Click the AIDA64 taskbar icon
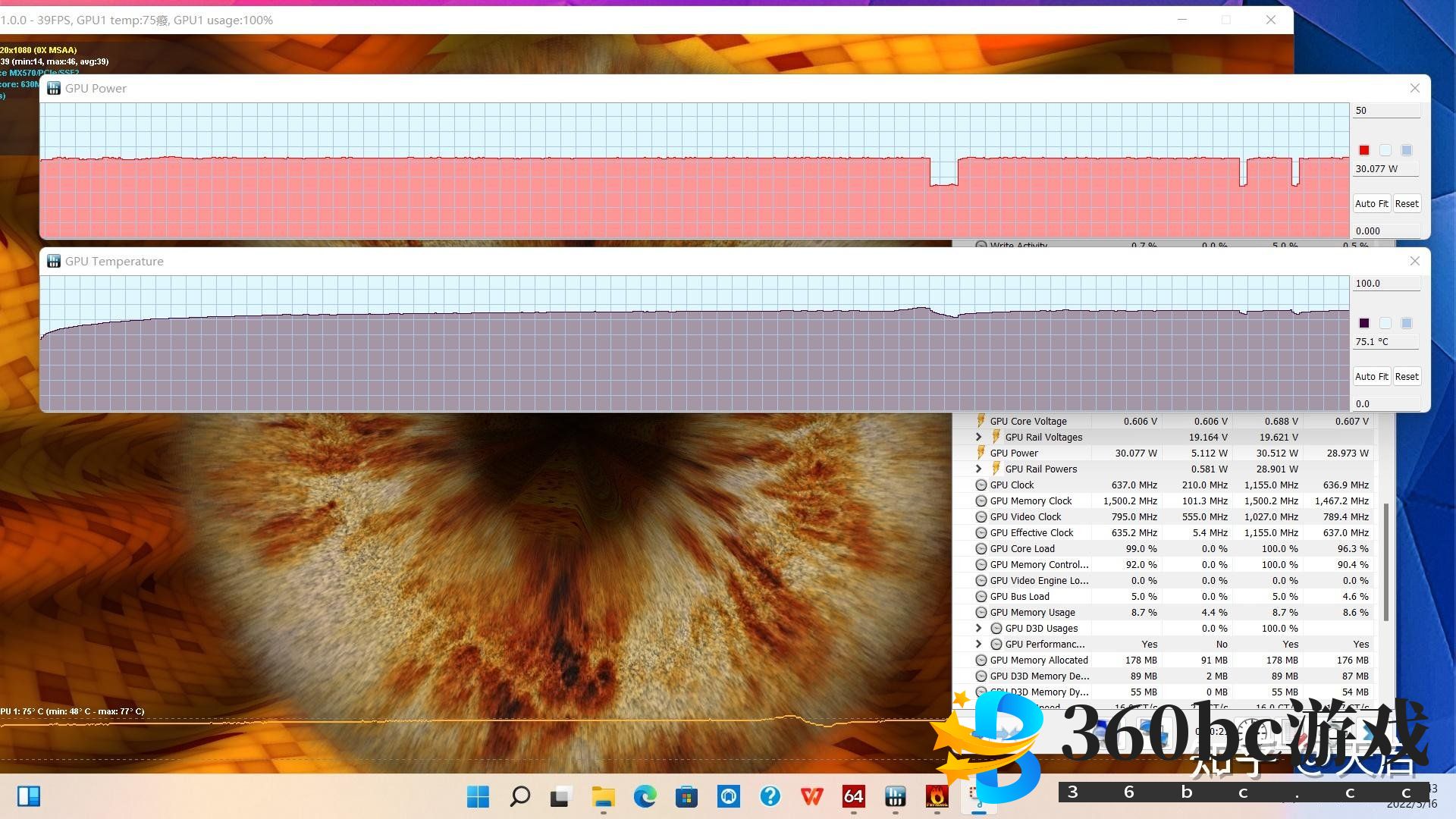1456x819 pixels. coord(853,796)
